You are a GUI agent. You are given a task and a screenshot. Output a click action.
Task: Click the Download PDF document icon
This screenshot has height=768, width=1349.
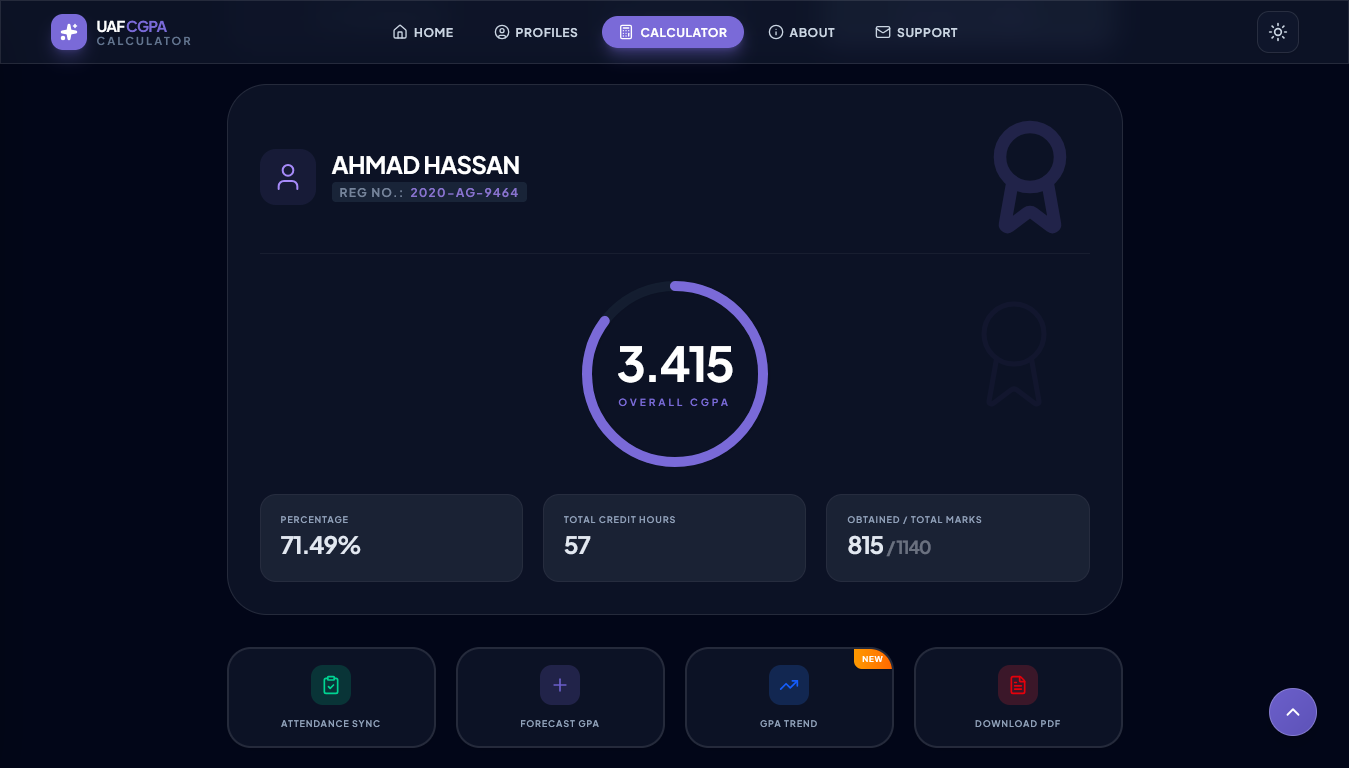tap(1018, 685)
